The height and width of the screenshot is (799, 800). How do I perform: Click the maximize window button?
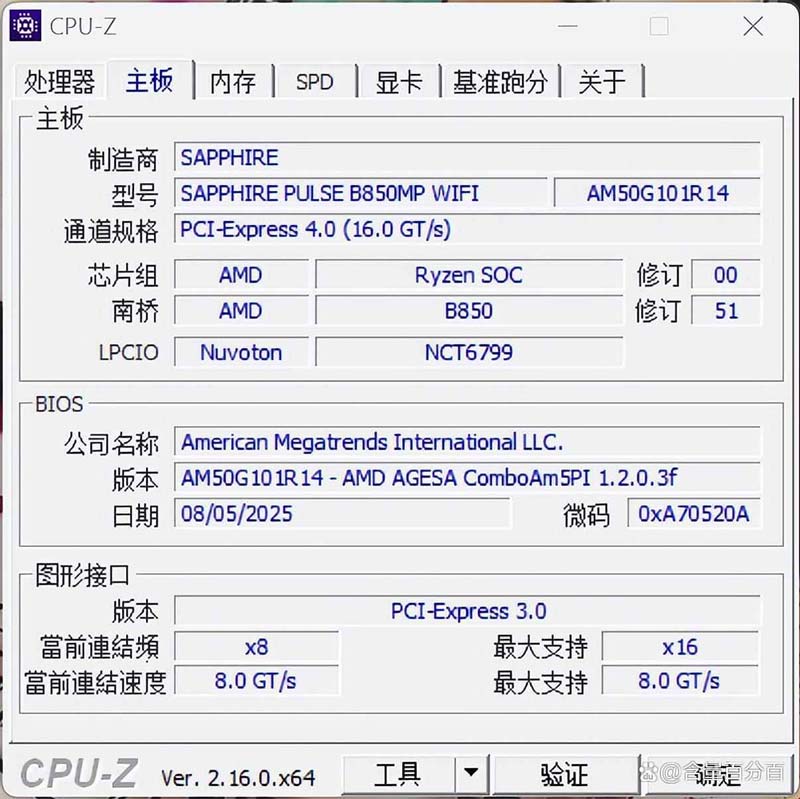(659, 26)
